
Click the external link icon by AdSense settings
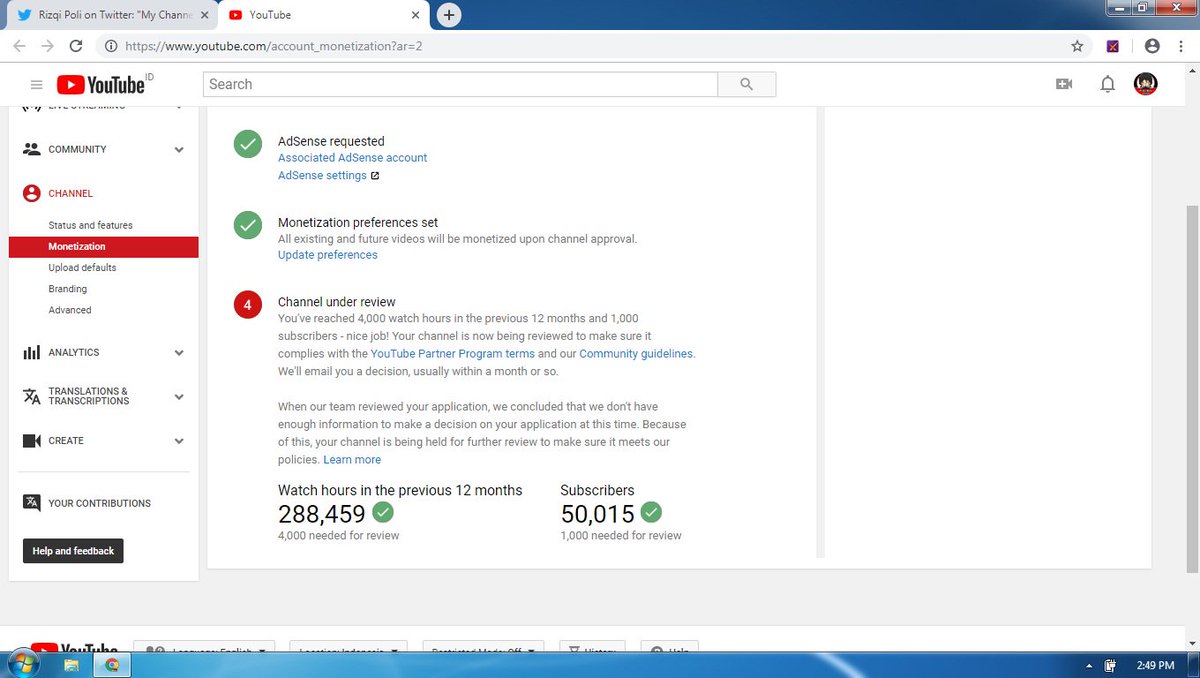tap(375, 176)
